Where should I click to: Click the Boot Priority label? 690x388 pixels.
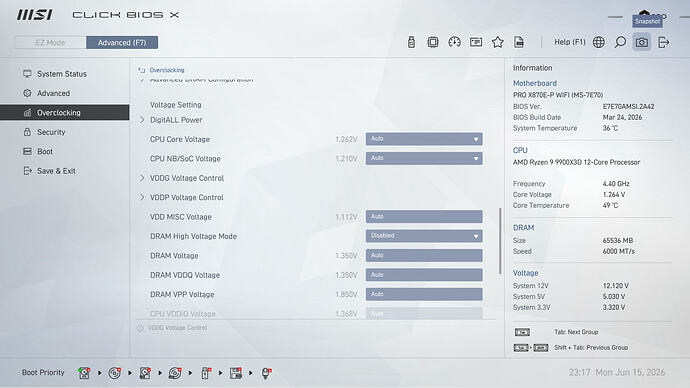tap(43, 373)
